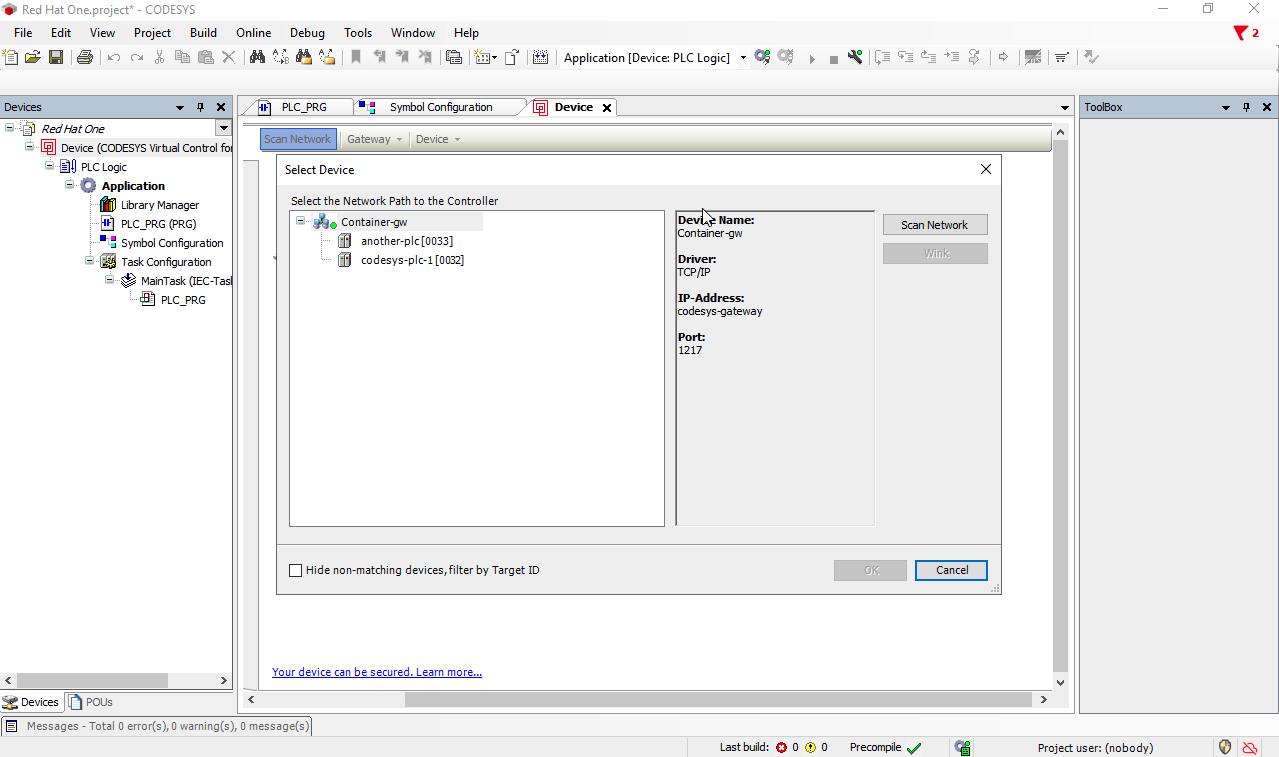This screenshot has width=1279, height=757.
Task: Click the Step Over toolbar icon
Action: pyautogui.click(x=882, y=57)
